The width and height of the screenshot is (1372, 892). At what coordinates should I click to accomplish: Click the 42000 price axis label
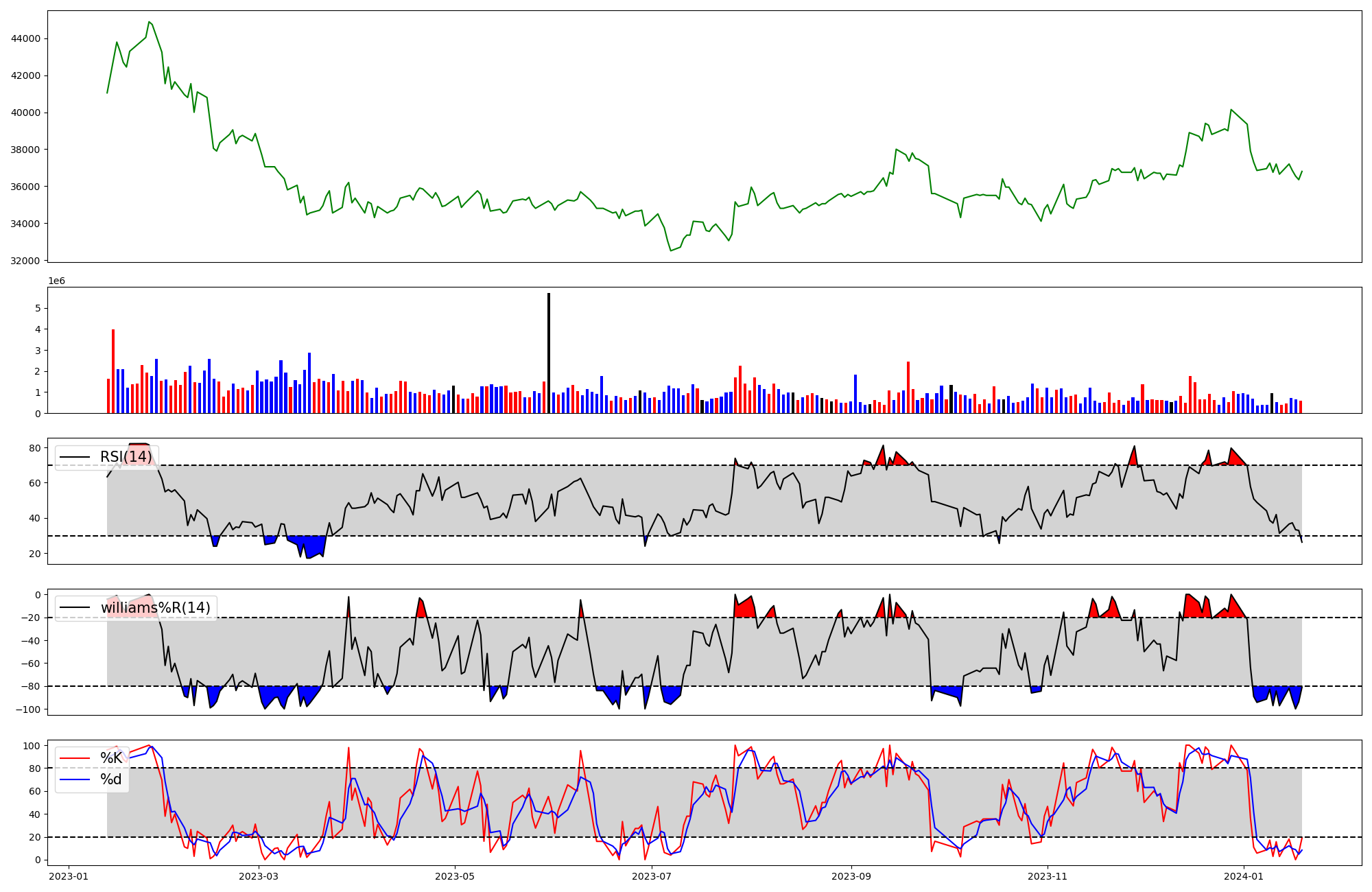pos(26,75)
